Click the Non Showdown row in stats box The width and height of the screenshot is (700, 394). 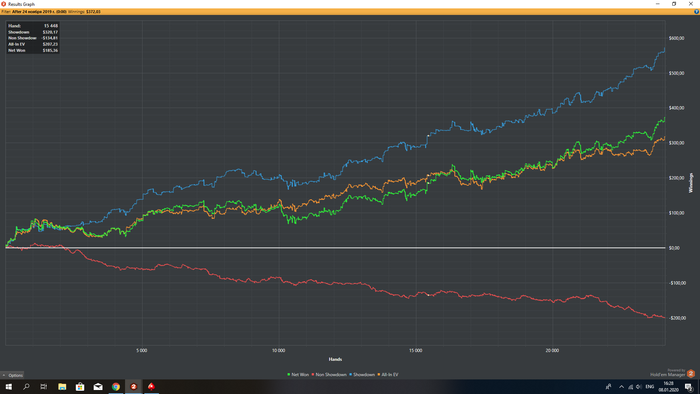(33, 38)
